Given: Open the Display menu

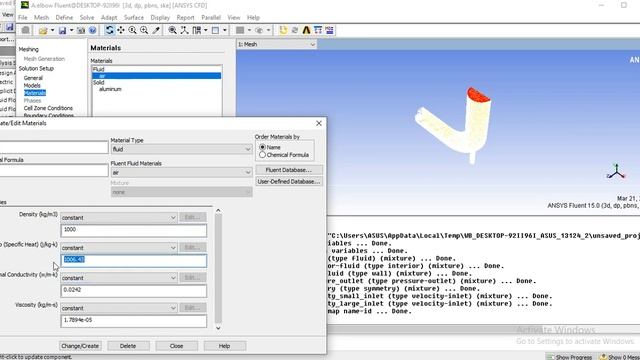Looking at the screenshot, I should point(160,18).
